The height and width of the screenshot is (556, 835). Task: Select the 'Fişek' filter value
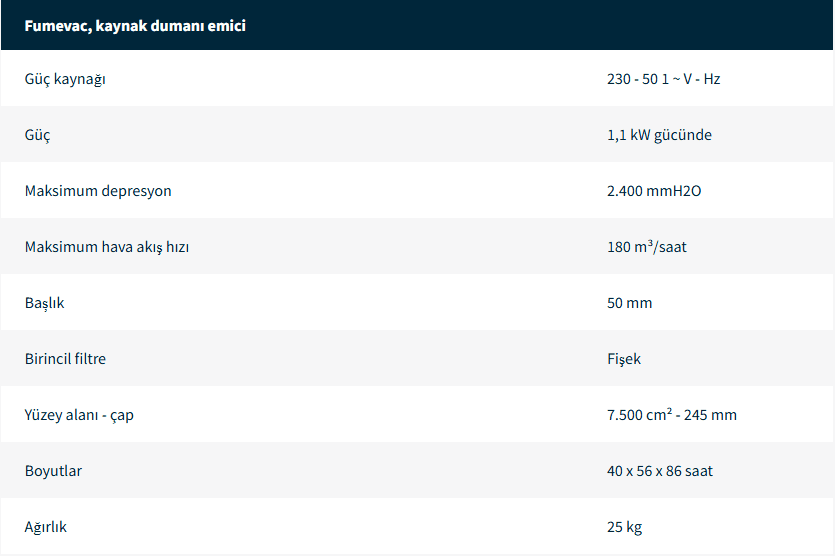click(624, 359)
